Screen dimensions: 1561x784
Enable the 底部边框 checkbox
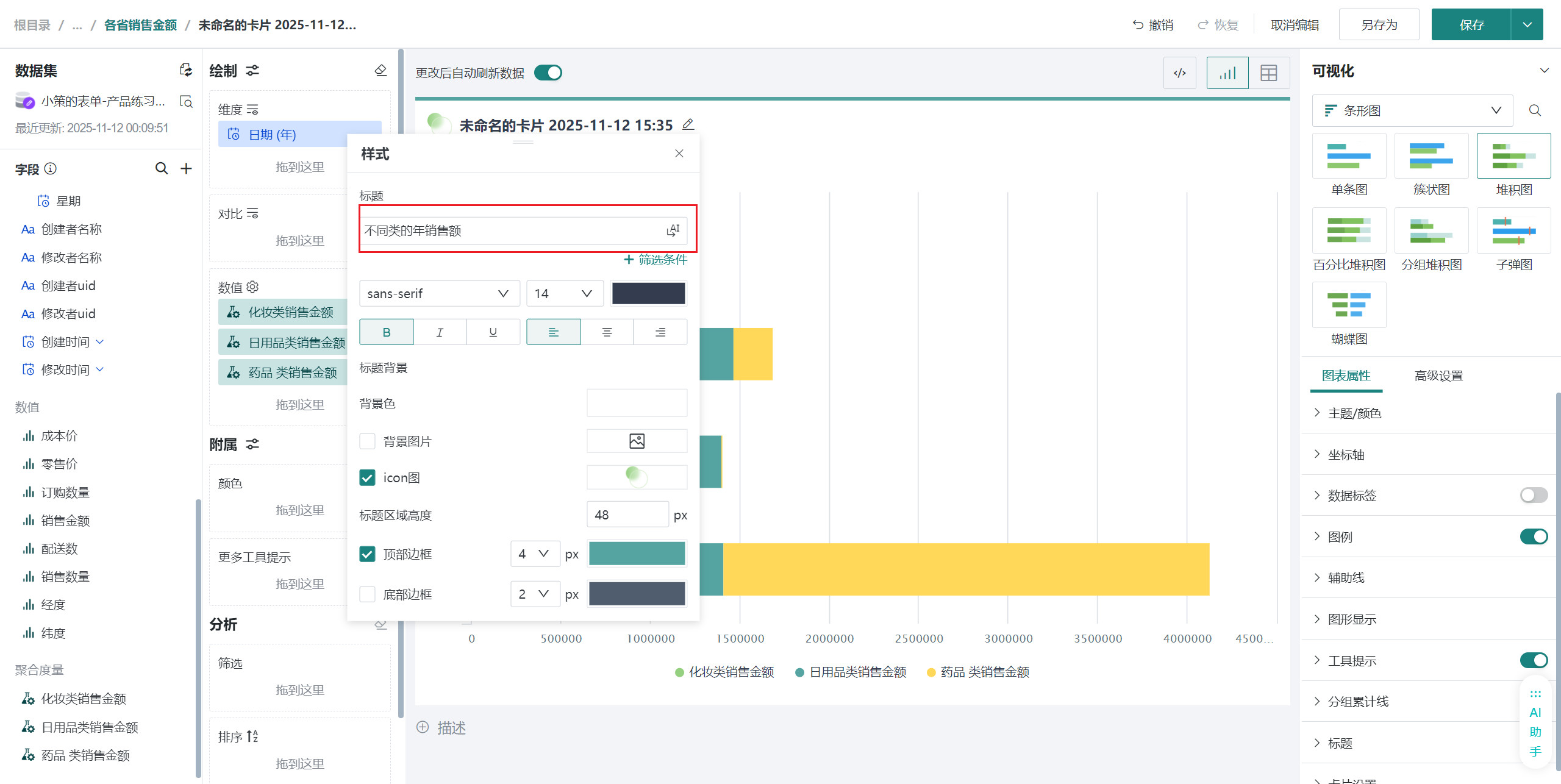coord(367,594)
